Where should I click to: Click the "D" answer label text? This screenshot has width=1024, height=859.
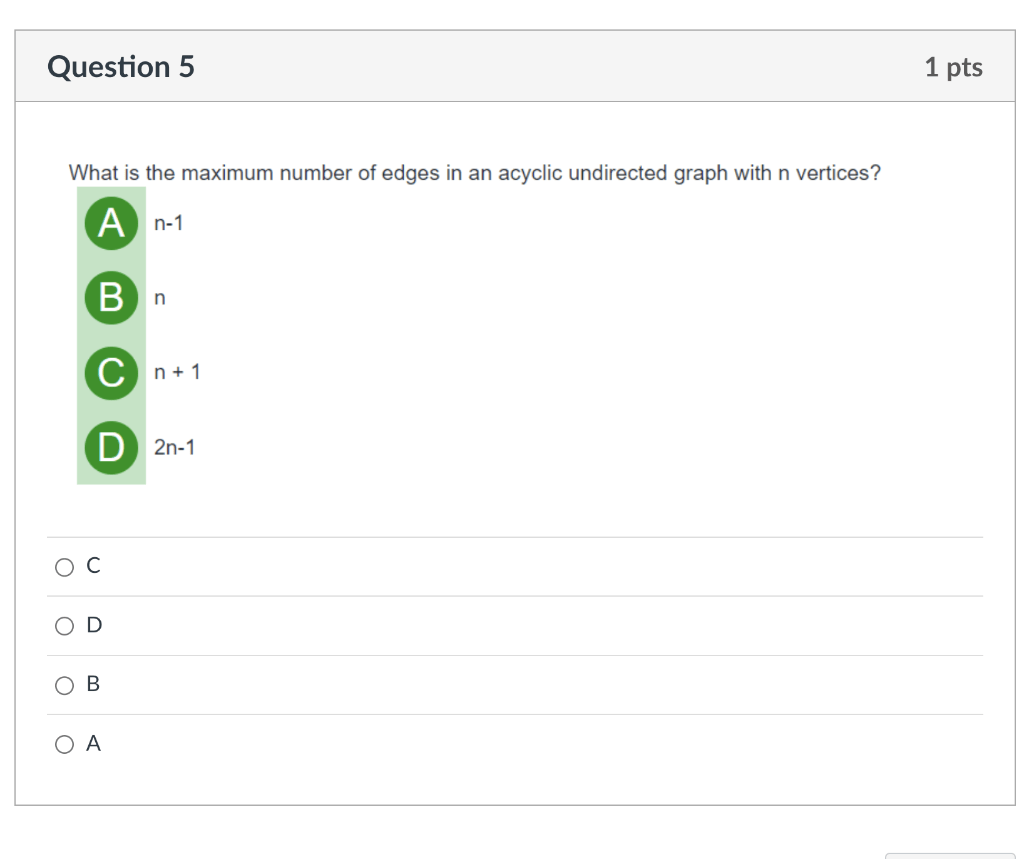(94, 625)
